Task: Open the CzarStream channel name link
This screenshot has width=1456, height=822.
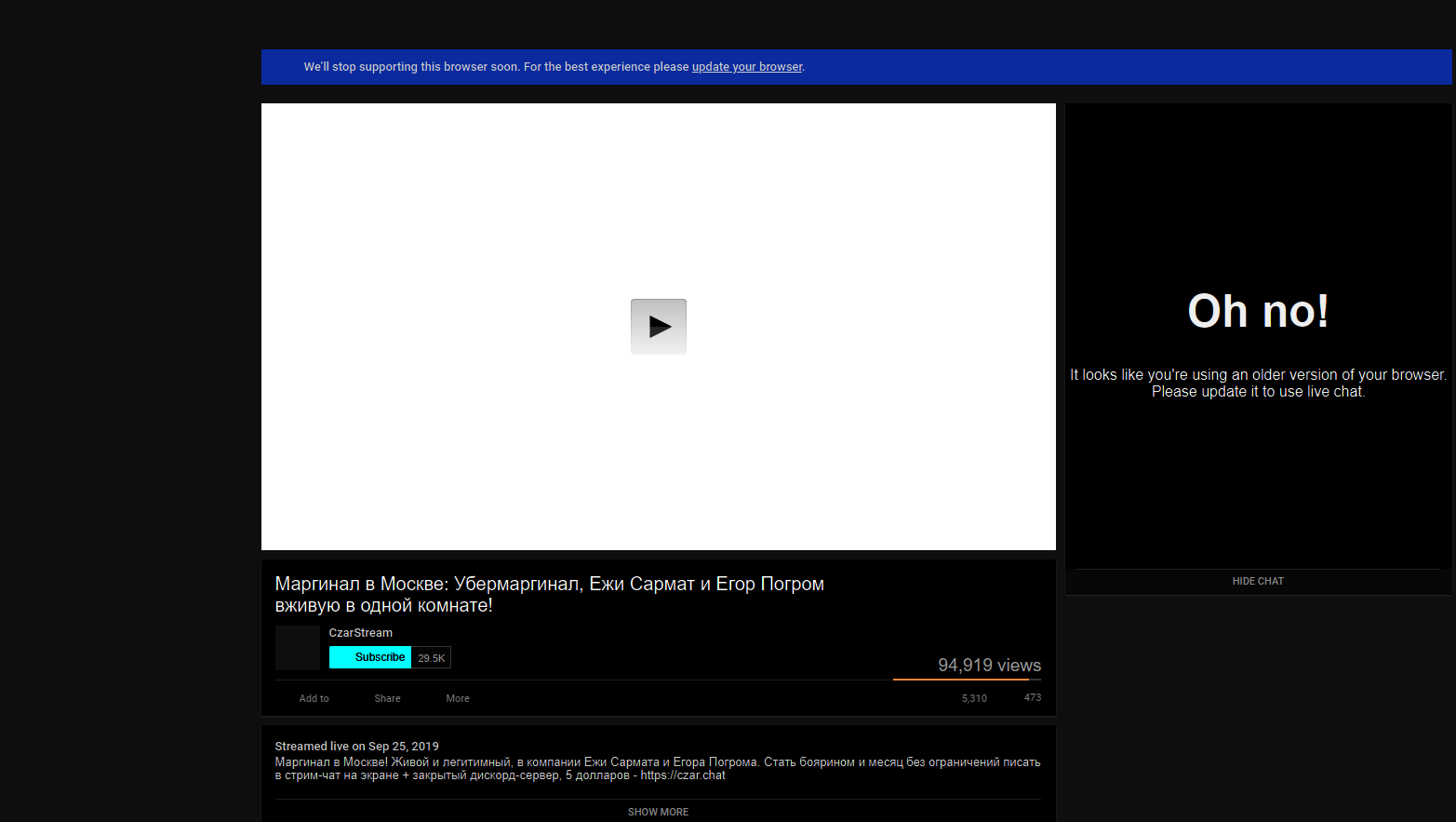Action: click(x=361, y=633)
